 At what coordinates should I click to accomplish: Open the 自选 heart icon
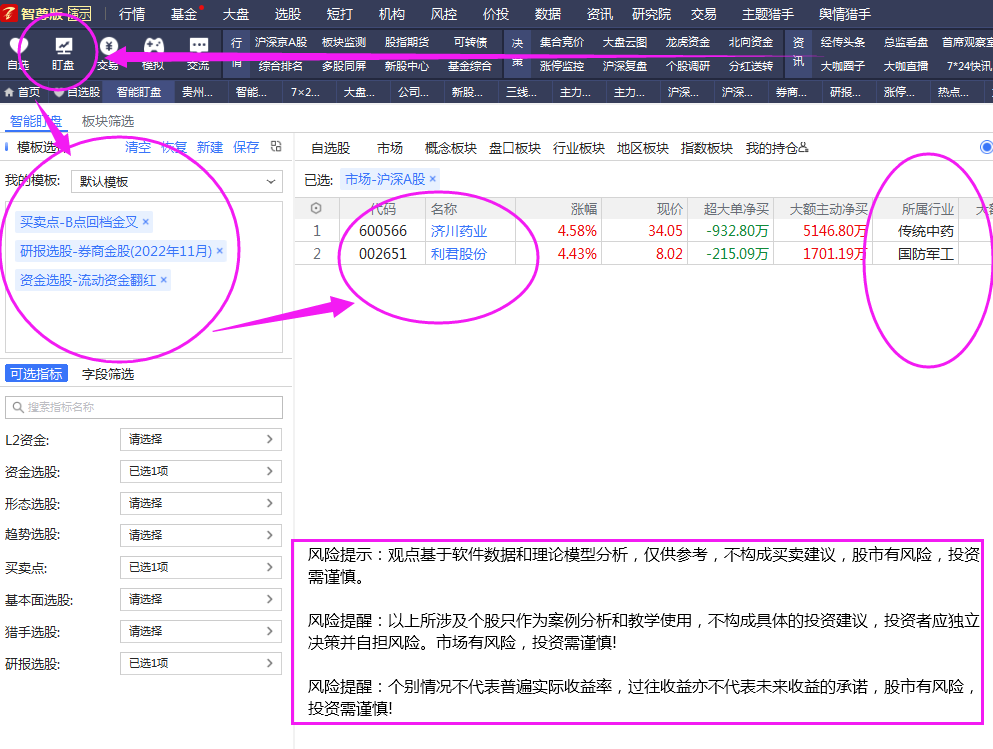click(18, 46)
